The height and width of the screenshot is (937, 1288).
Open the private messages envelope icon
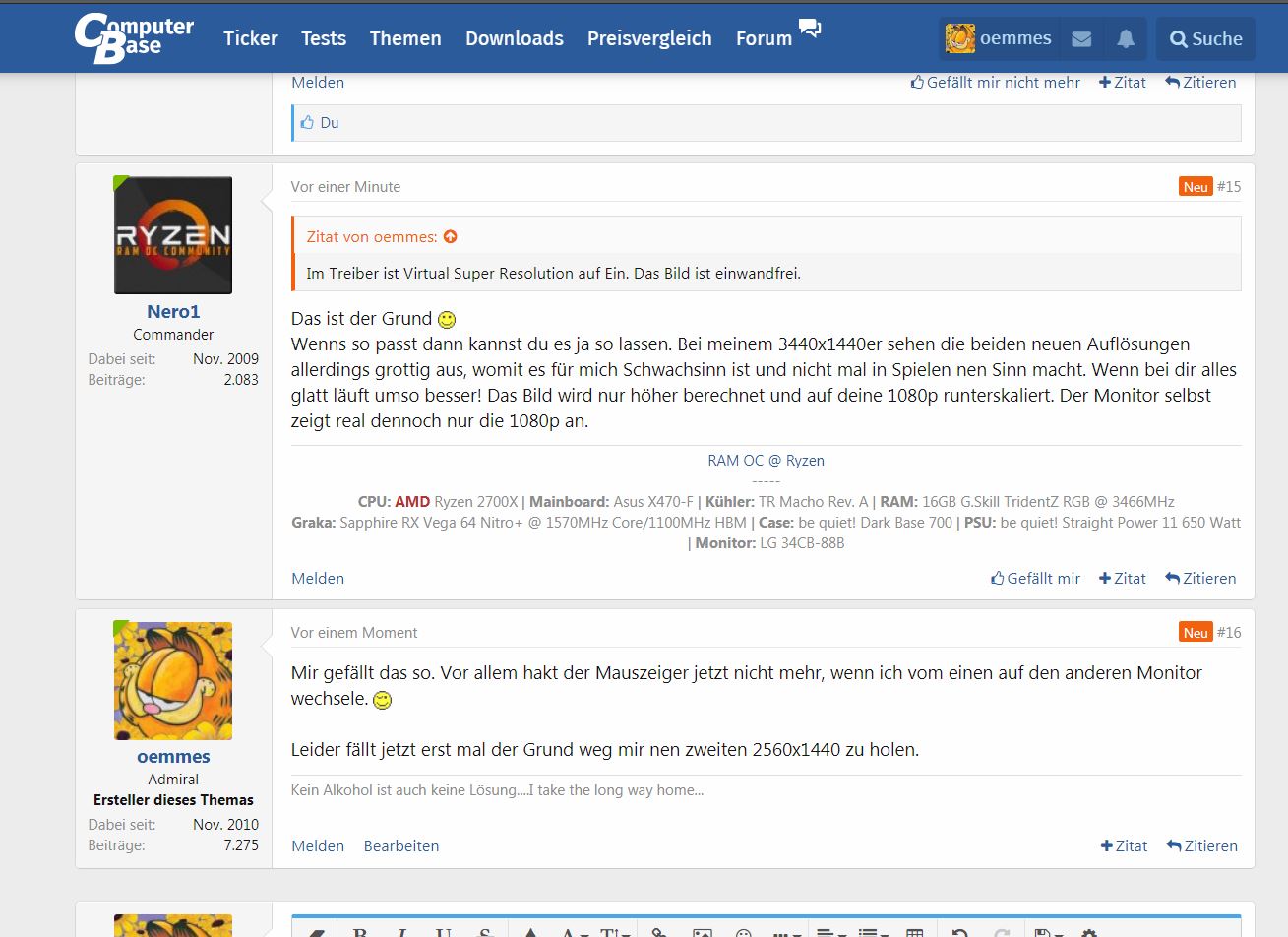(1081, 38)
